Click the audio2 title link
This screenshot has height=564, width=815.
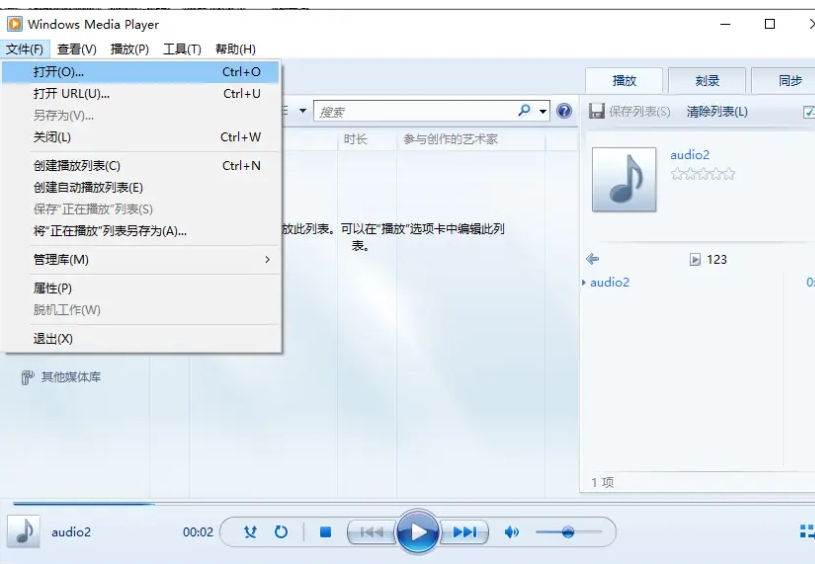690,155
